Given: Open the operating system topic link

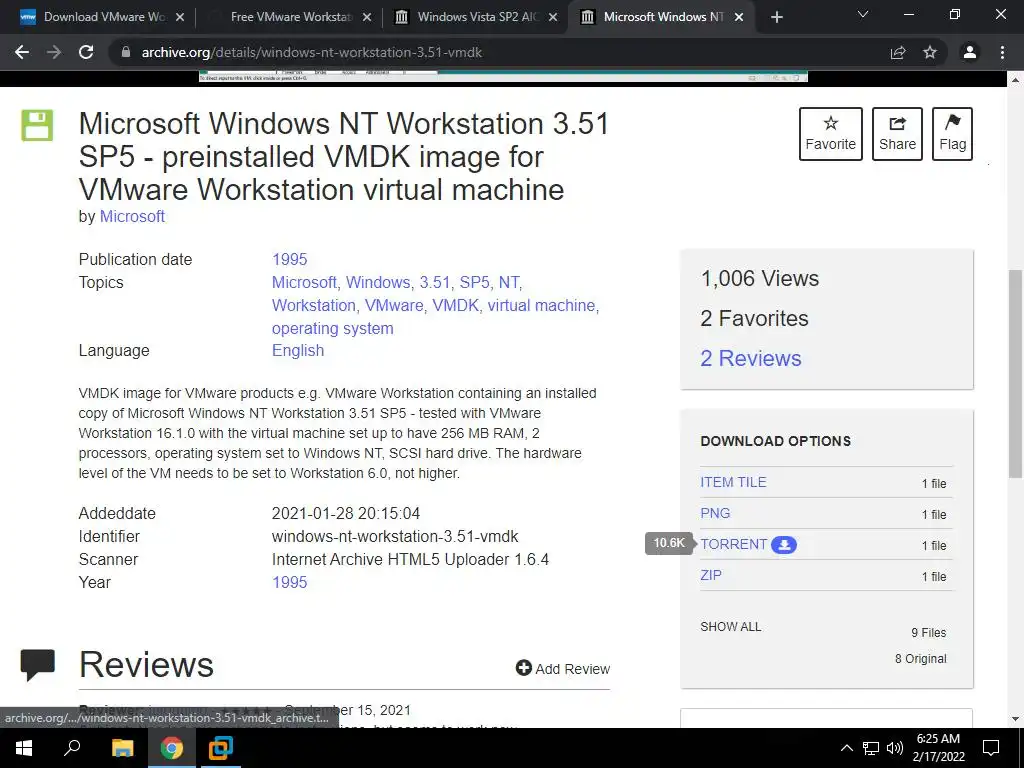Looking at the screenshot, I should point(332,328).
